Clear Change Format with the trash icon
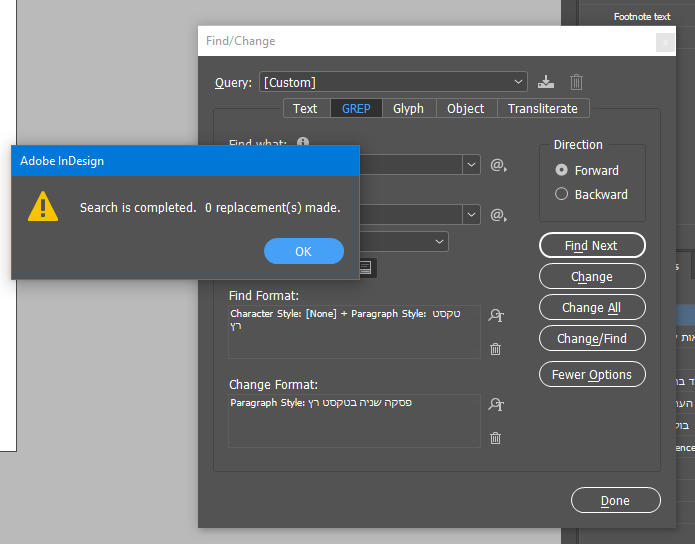695x544 pixels. tap(496, 438)
